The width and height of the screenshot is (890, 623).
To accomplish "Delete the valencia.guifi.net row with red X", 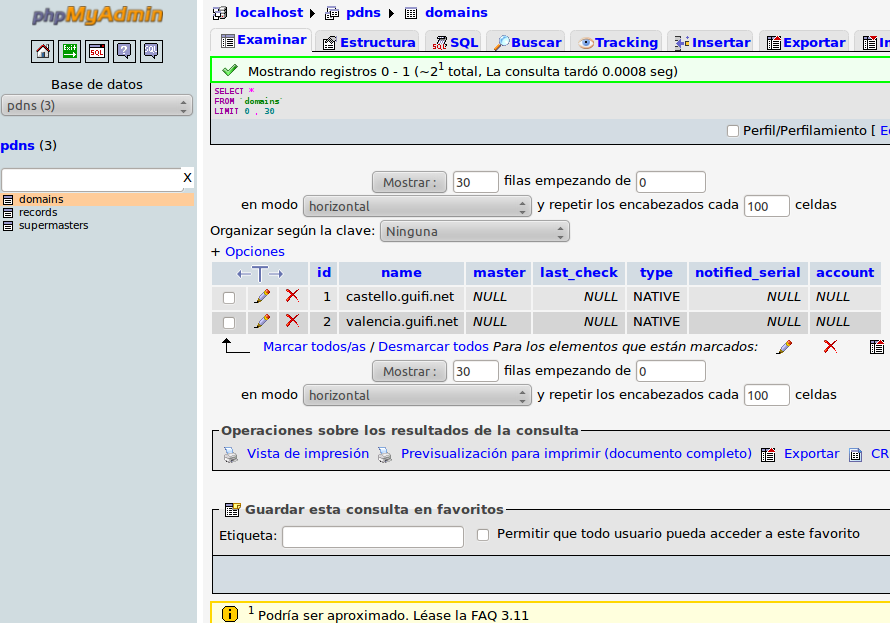I will click(292, 321).
